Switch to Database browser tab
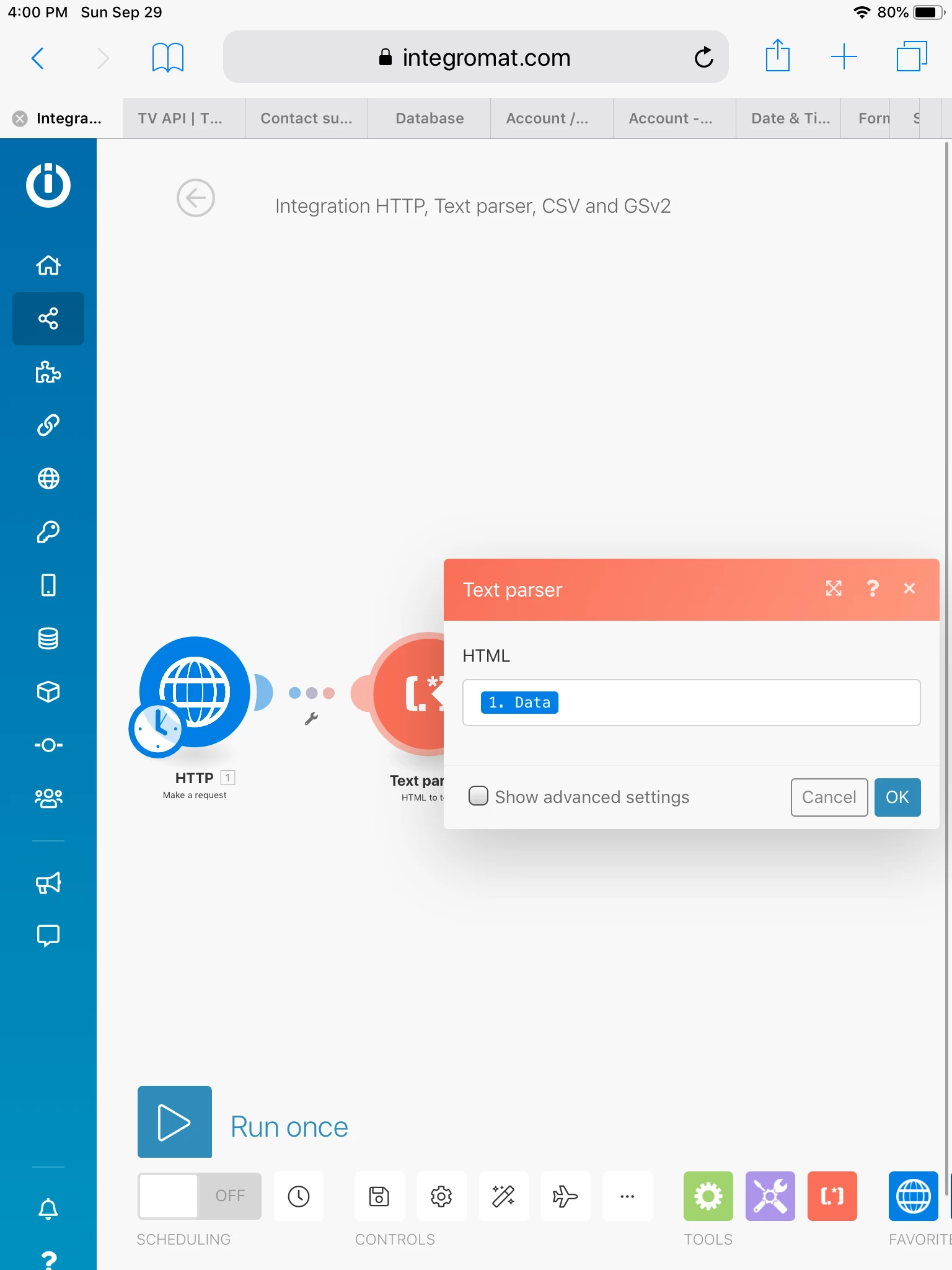This screenshot has height=1270, width=952. coord(429,118)
